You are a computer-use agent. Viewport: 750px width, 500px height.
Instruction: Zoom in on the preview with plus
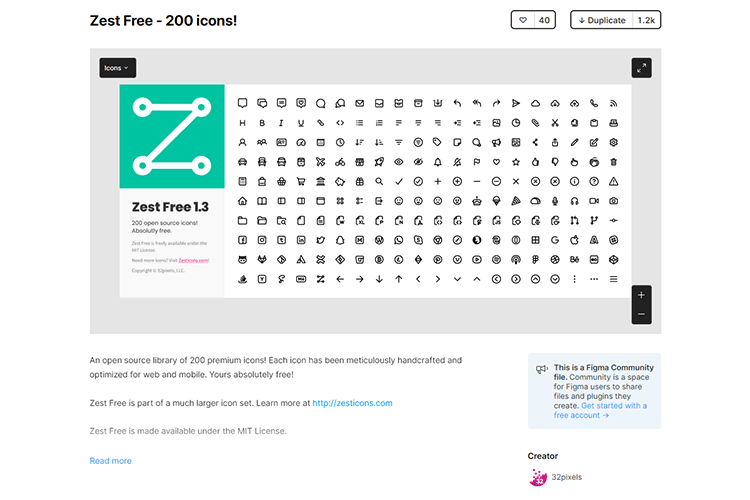point(641,295)
